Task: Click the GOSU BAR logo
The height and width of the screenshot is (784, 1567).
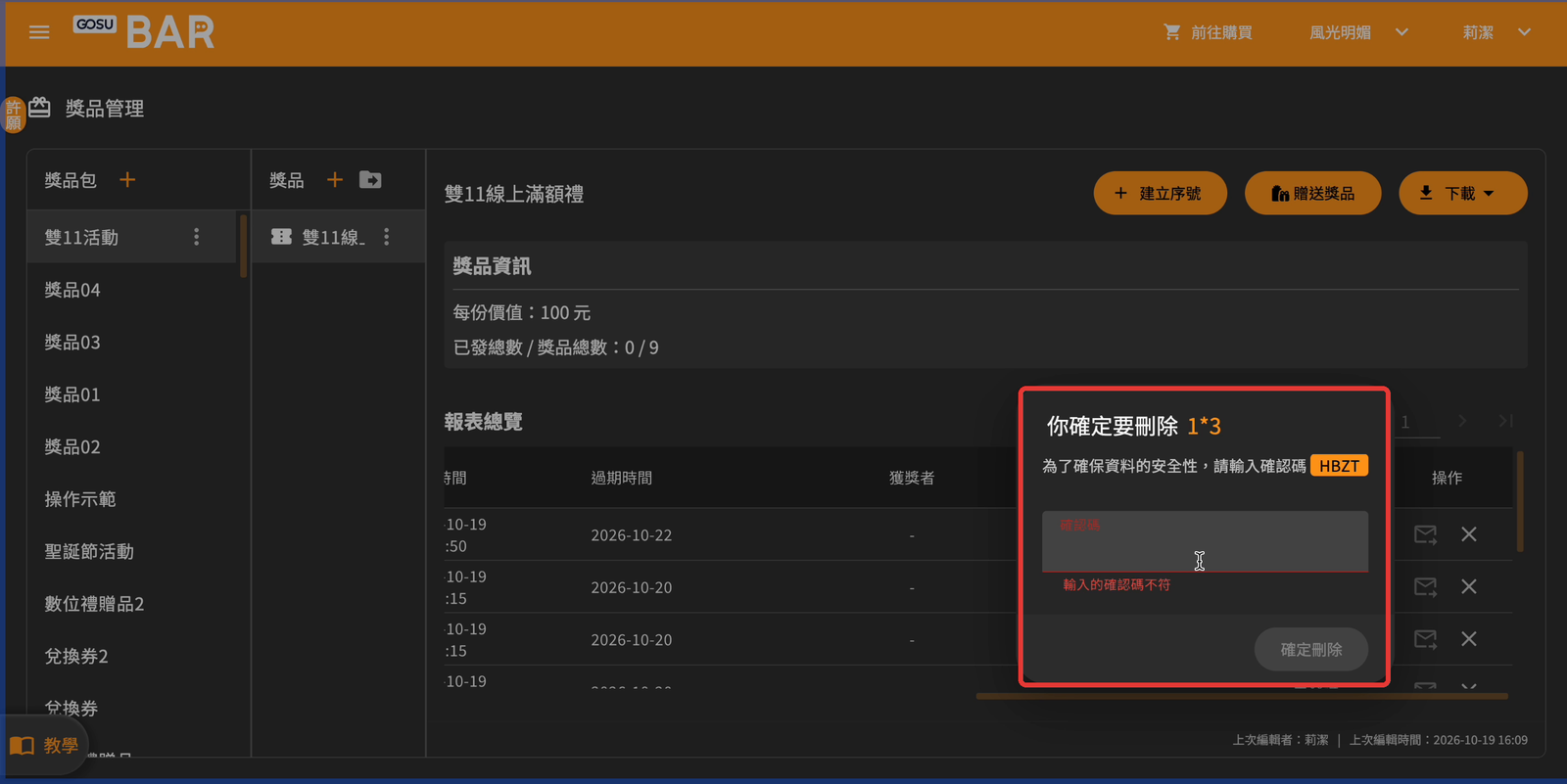Action: [x=144, y=32]
